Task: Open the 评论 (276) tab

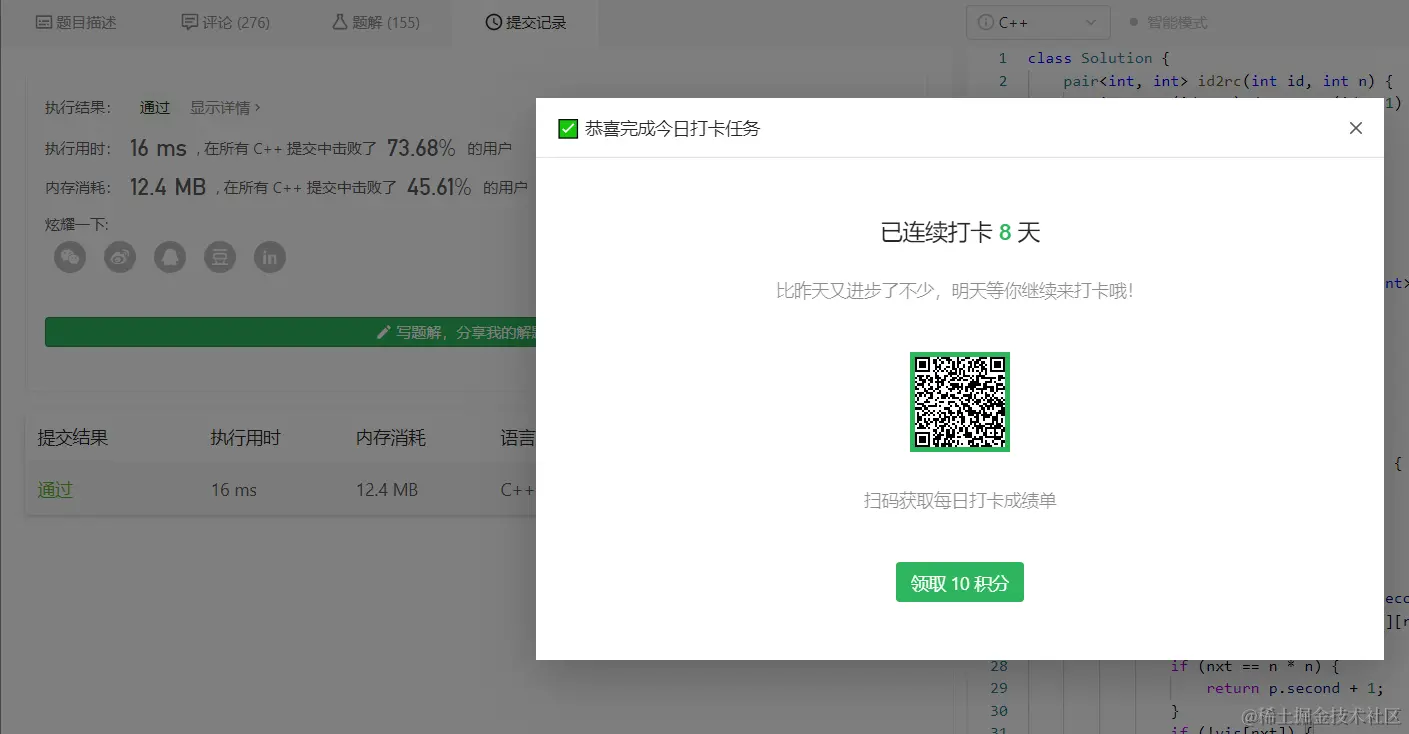Action: click(x=226, y=22)
